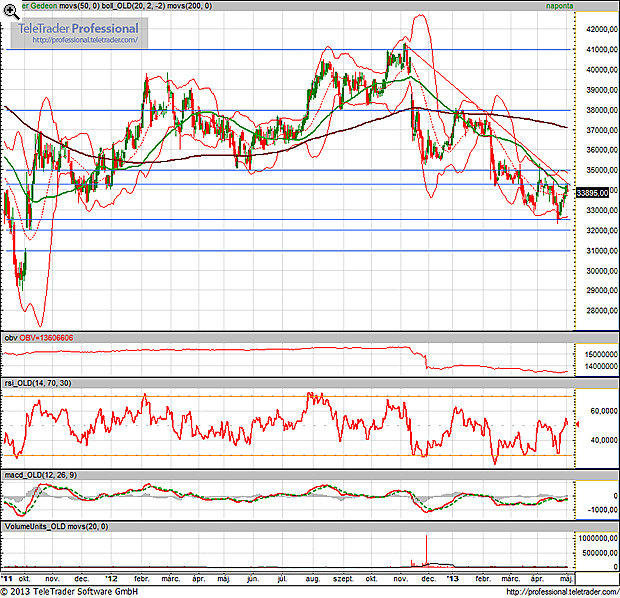Click the 38000,00 price axis label

(602, 110)
